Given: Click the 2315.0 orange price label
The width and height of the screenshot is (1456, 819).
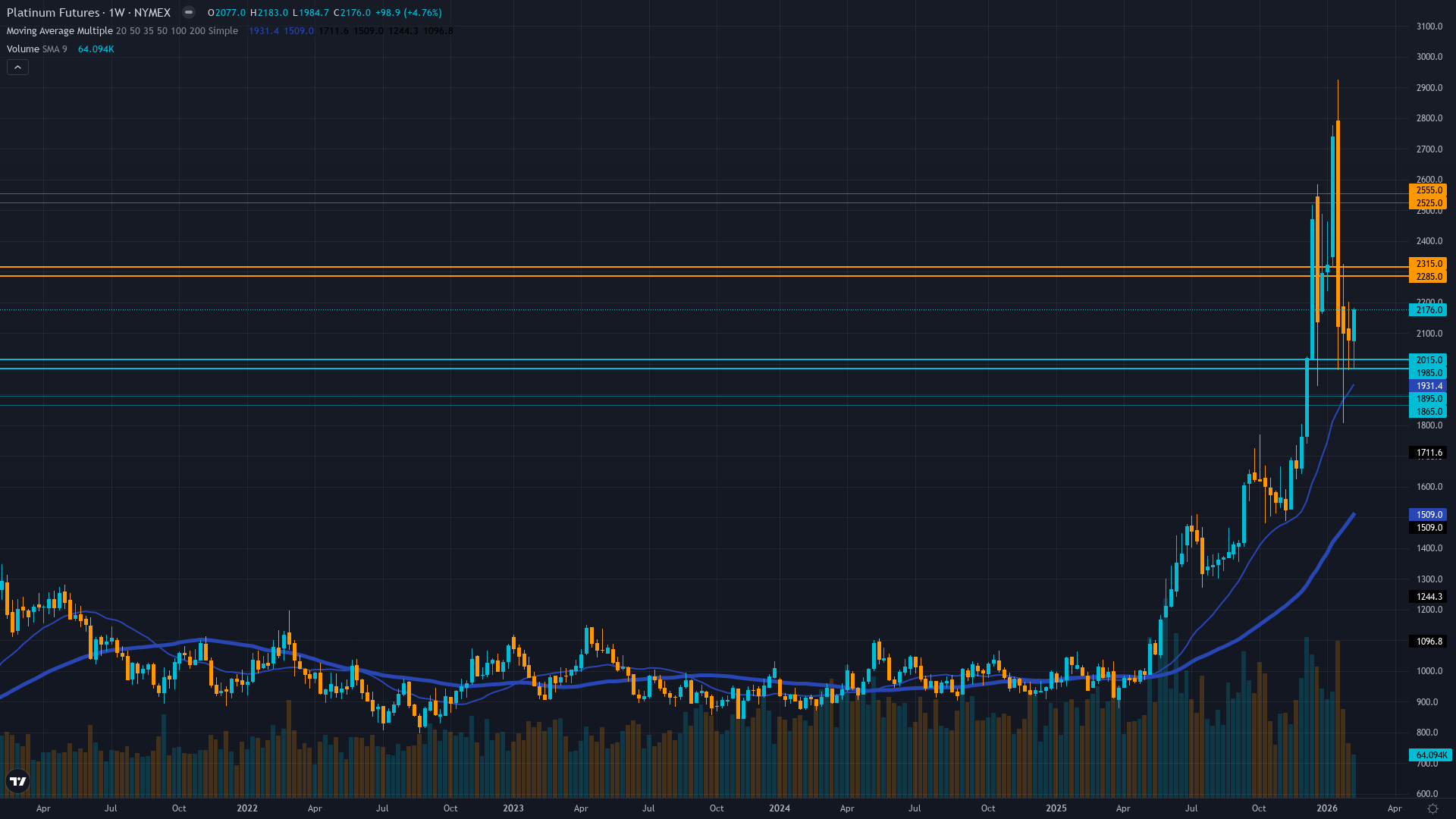Looking at the screenshot, I should [1428, 264].
